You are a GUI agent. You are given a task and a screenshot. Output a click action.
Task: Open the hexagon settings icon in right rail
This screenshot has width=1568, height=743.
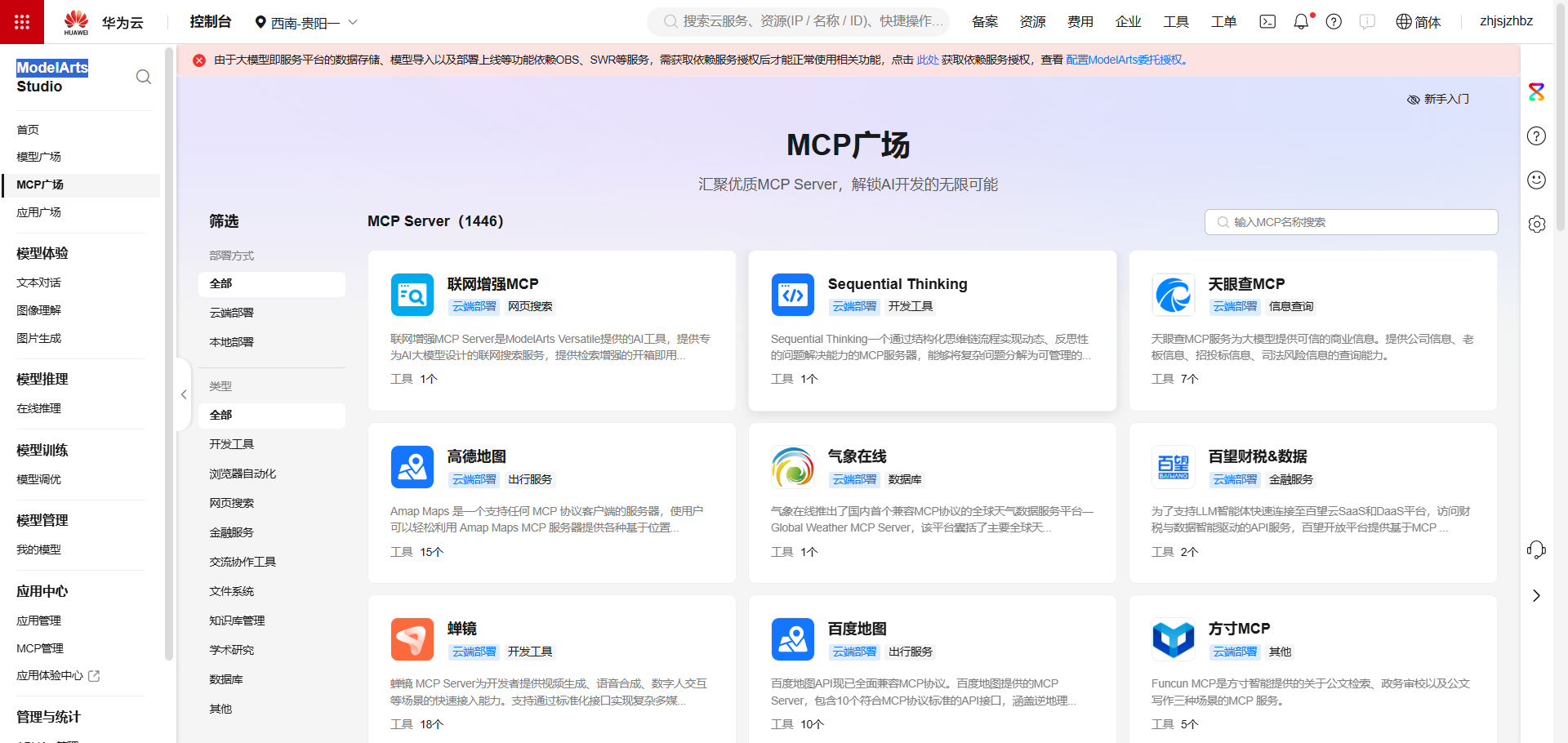(1536, 224)
